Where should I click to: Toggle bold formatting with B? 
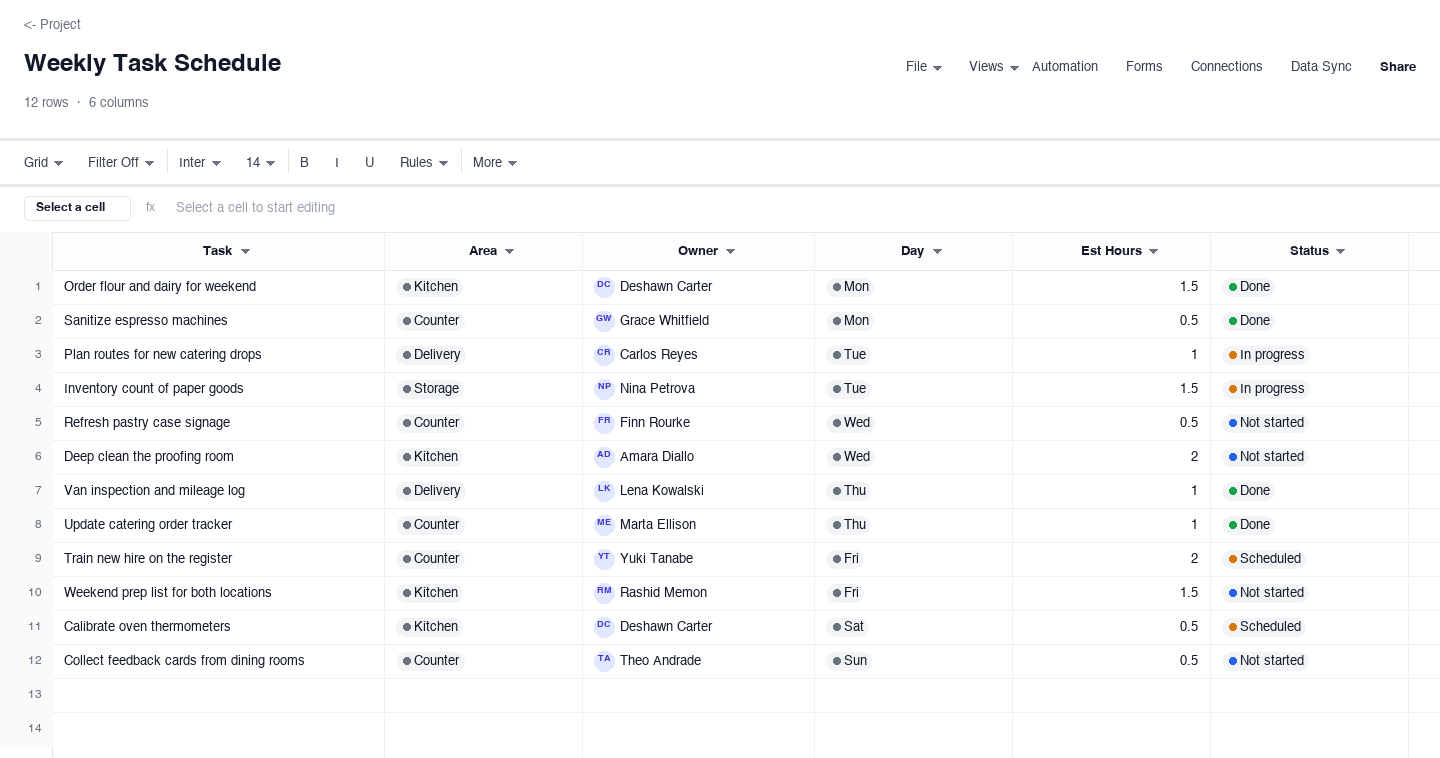pyautogui.click(x=304, y=162)
